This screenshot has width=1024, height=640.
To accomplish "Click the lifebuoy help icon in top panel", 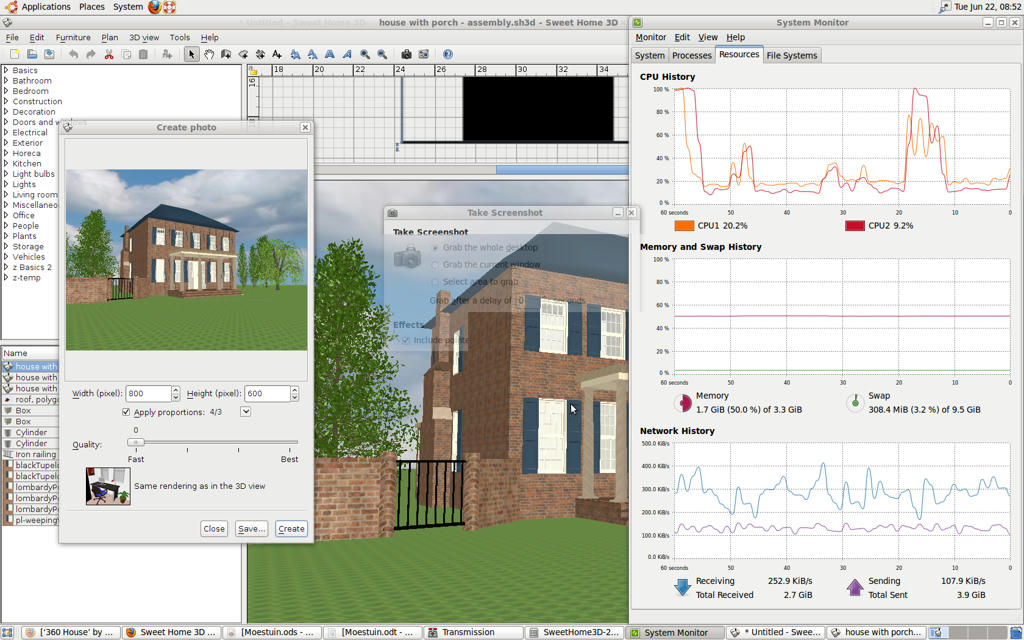I will [169, 7].
